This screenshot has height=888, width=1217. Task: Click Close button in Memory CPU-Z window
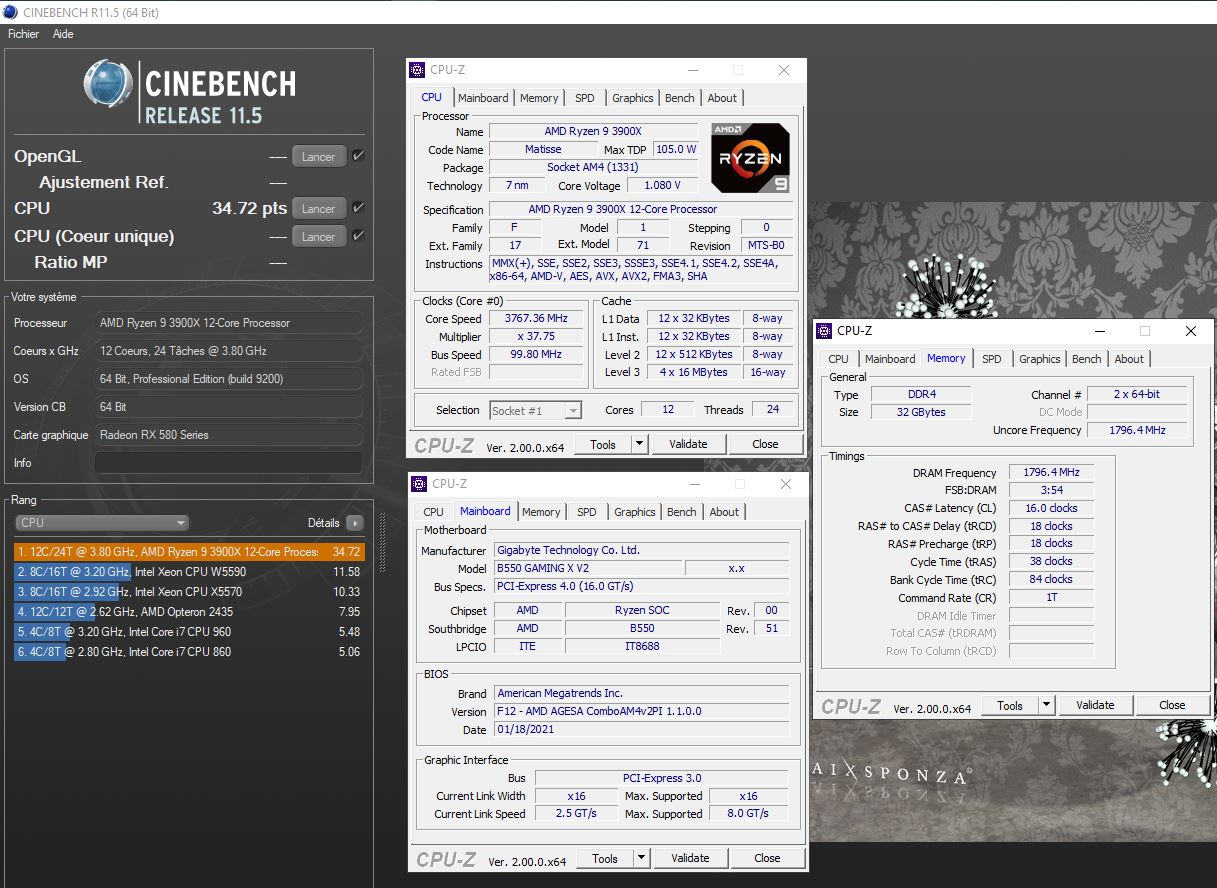[x=1172, y=705]
